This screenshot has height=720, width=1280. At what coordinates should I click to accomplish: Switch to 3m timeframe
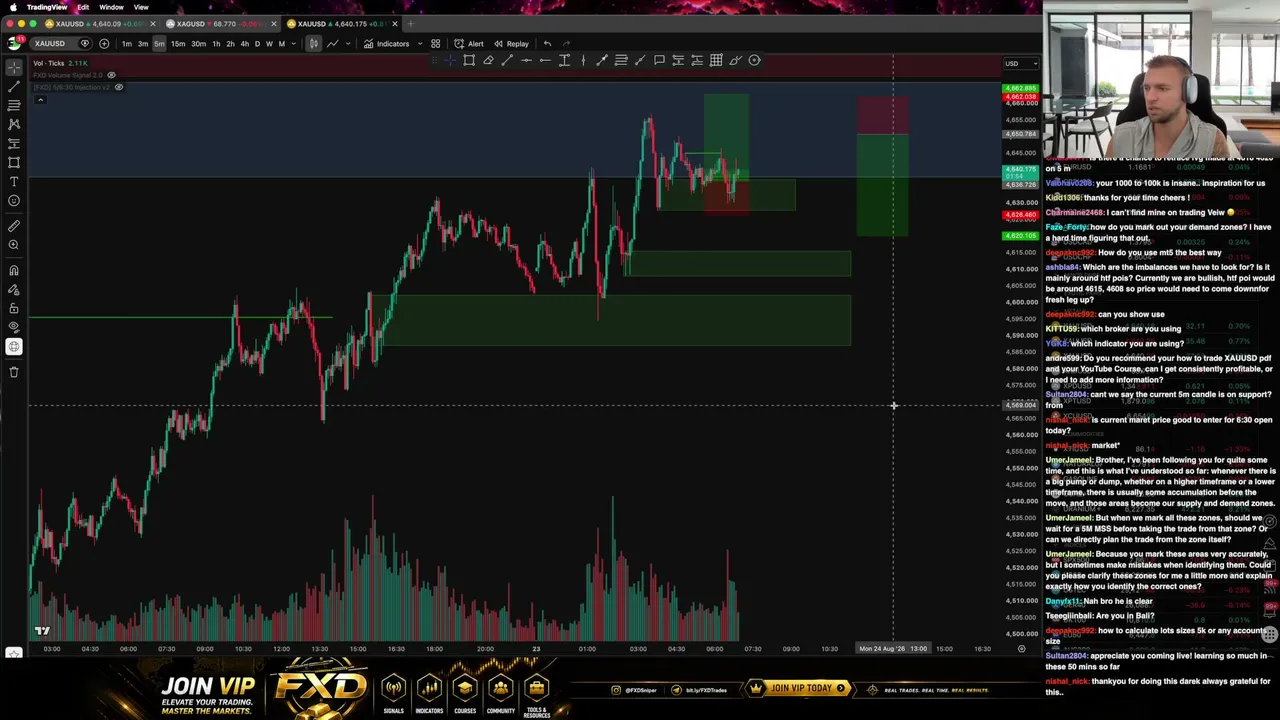click(x=143, y=44)
